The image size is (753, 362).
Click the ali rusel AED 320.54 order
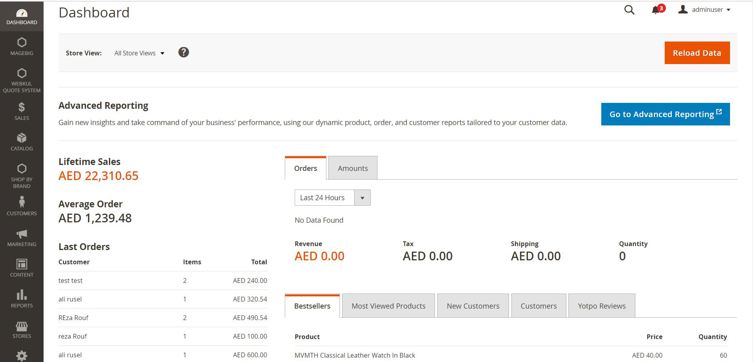tap(163, 299)
